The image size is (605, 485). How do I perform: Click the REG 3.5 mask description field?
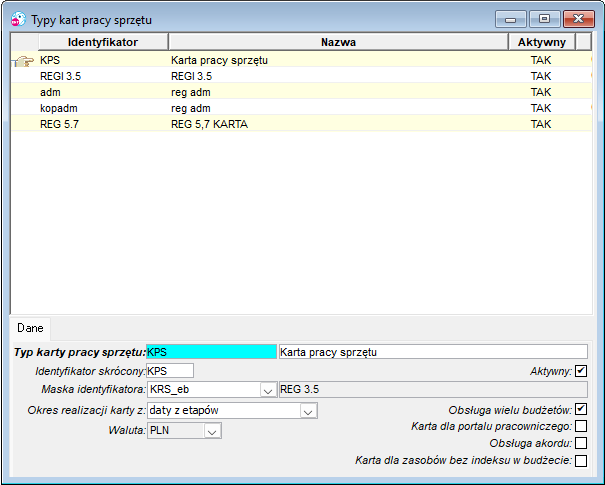433,389
